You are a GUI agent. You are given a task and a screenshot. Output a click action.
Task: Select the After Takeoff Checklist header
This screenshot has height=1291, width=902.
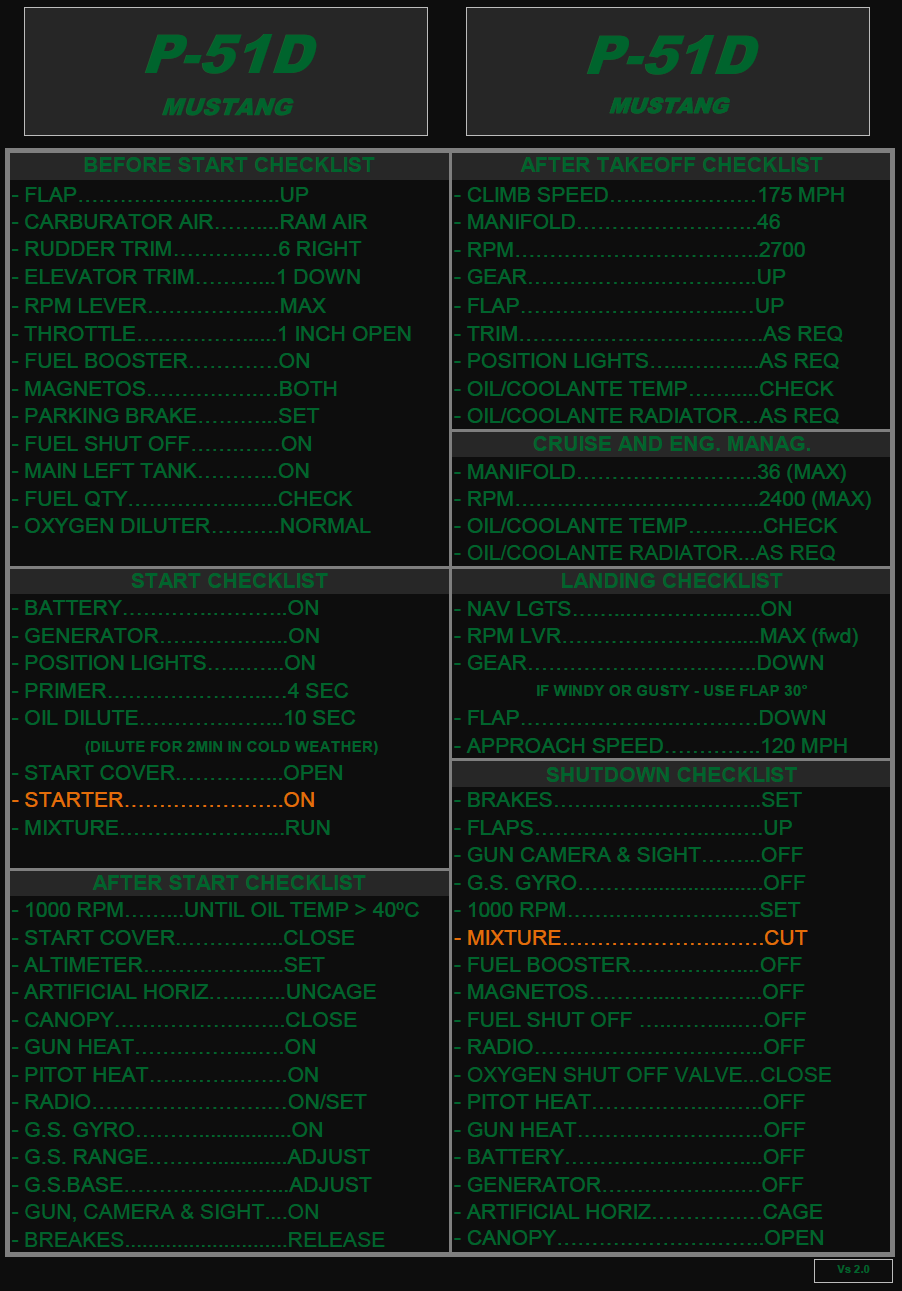point(671,166)
